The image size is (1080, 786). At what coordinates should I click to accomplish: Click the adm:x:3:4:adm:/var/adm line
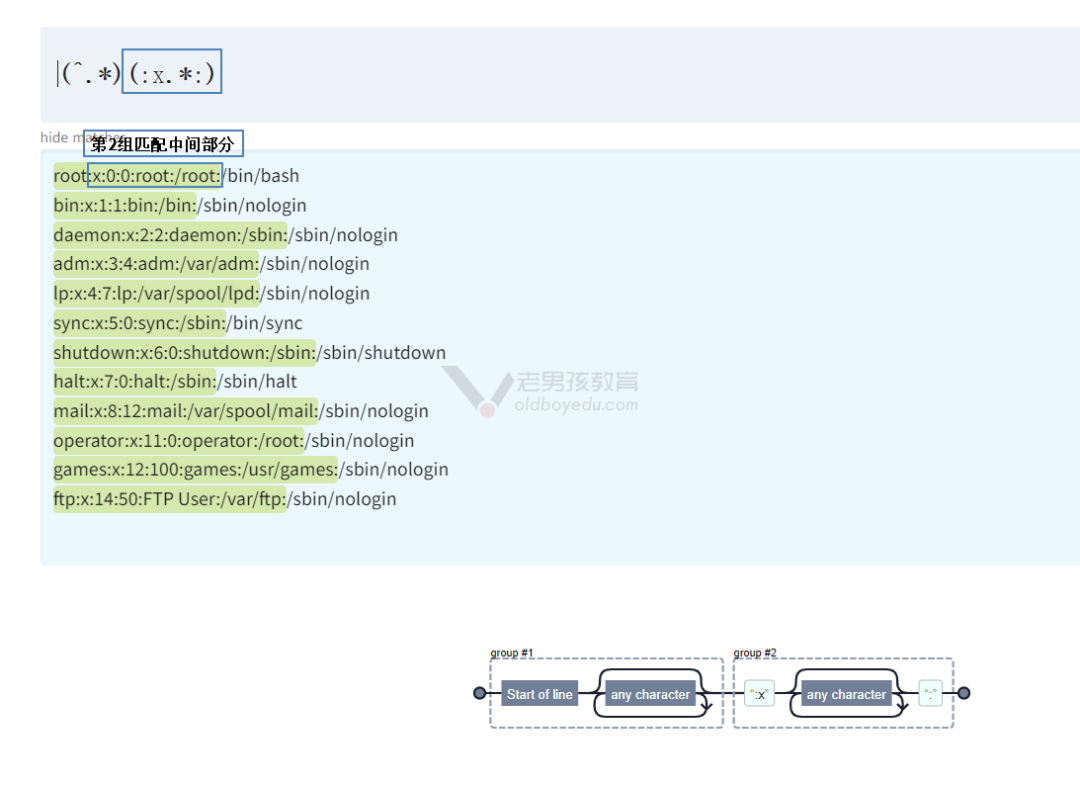pos(211,264)
